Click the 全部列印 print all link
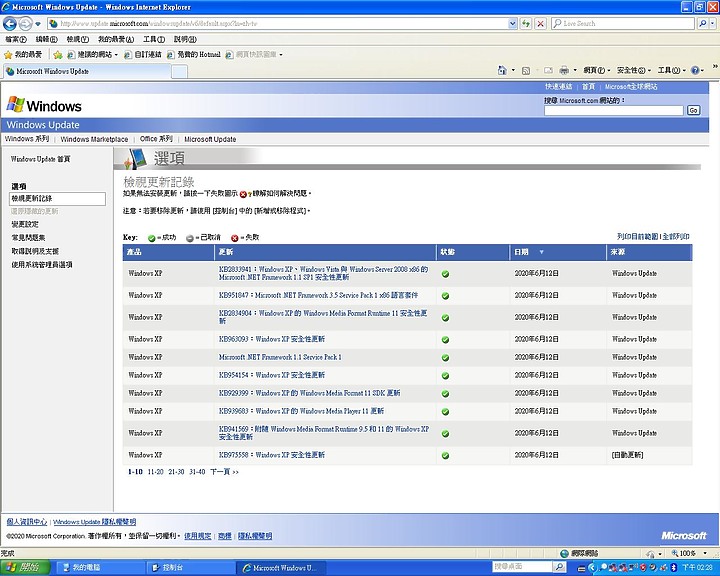This screenshot has width=720, height=576. [676, 237]
